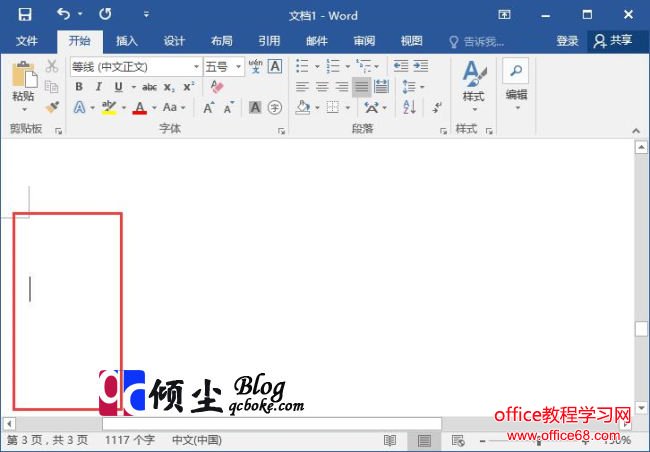
Task: Click the 登录 sign-in link
Action: [567, 41]
